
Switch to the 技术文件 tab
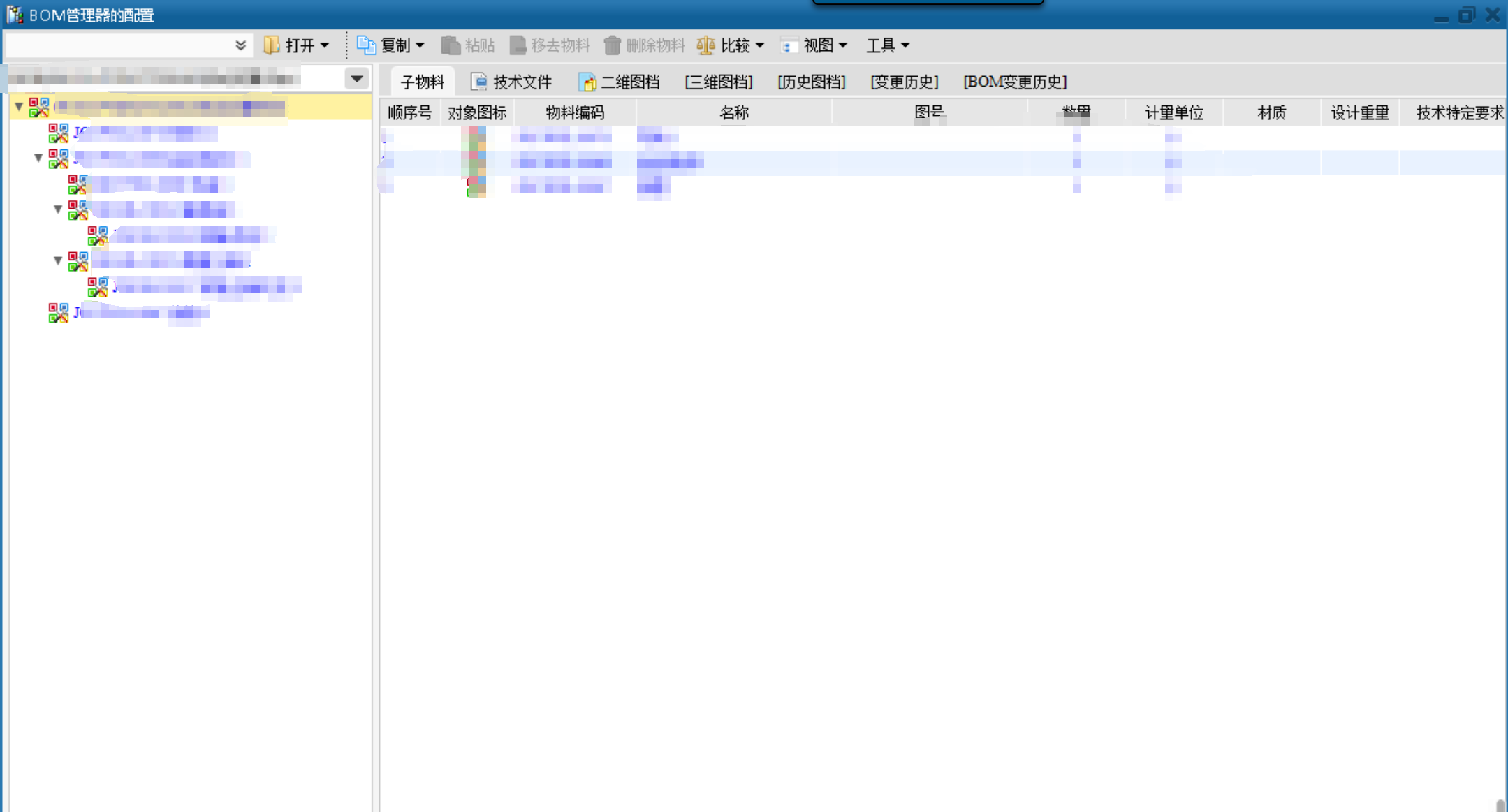pos(512,82)
